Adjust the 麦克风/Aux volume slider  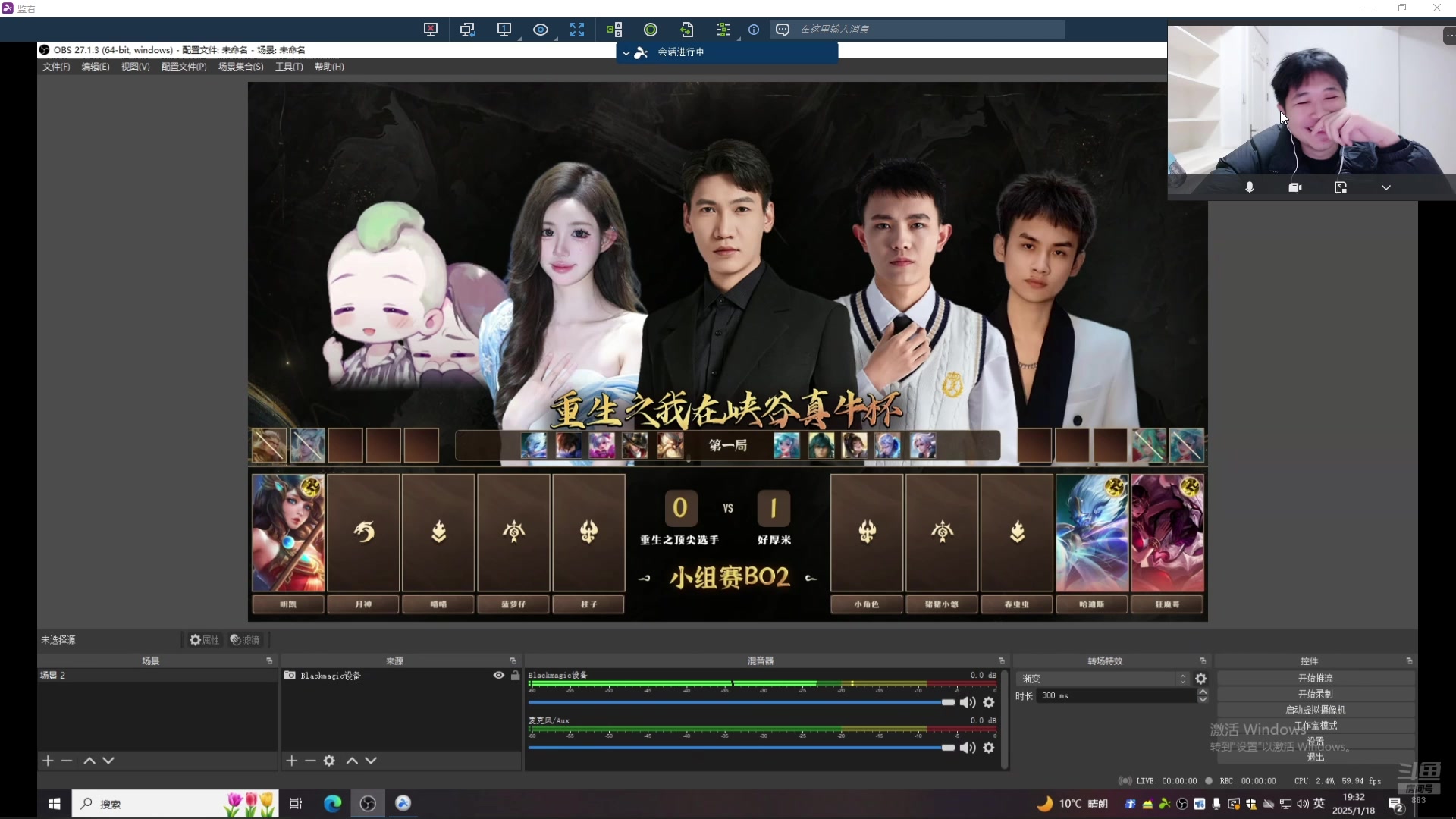742,748
